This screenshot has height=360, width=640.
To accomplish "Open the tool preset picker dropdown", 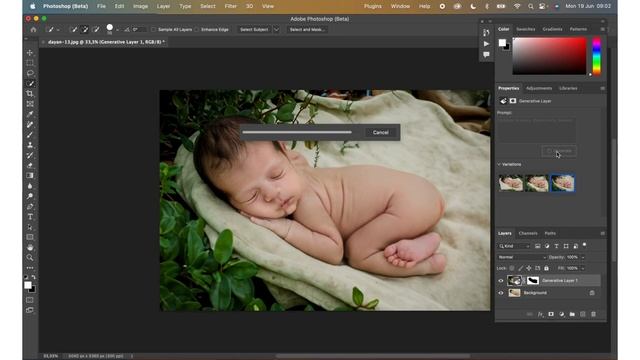I will (58, 30).
